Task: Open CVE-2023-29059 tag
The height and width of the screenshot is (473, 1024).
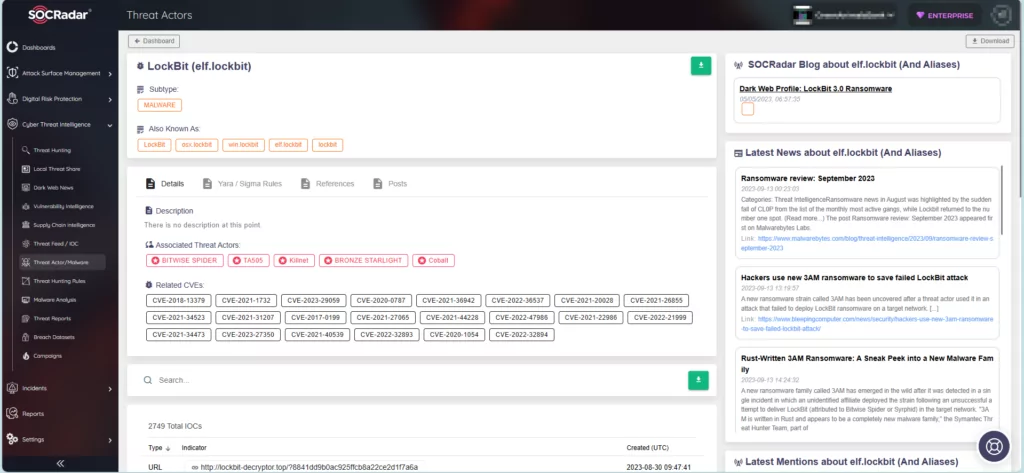Action: [313, 301]
